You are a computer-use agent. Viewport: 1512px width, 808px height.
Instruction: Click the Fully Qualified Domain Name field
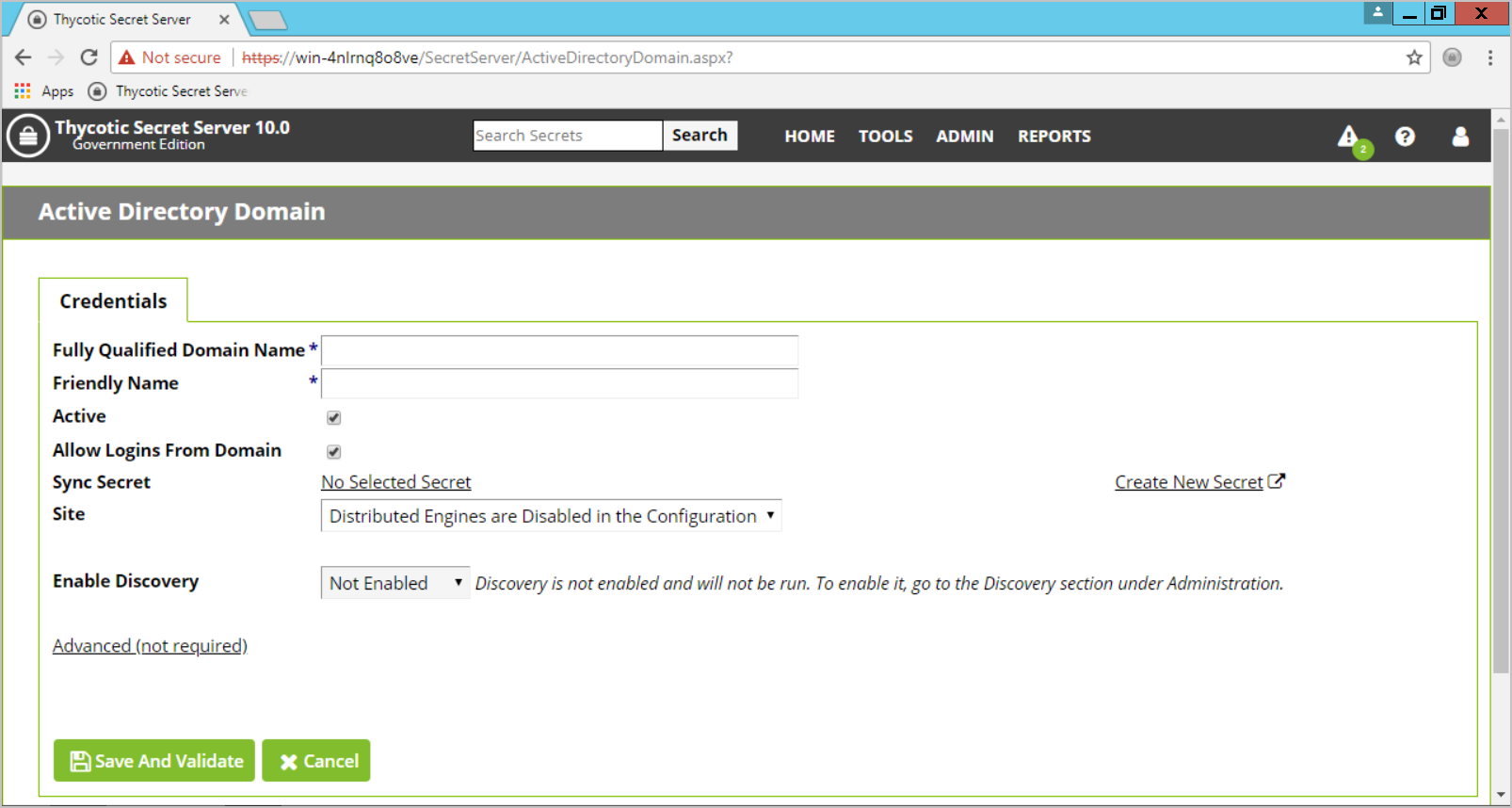[x=559, y=351]
